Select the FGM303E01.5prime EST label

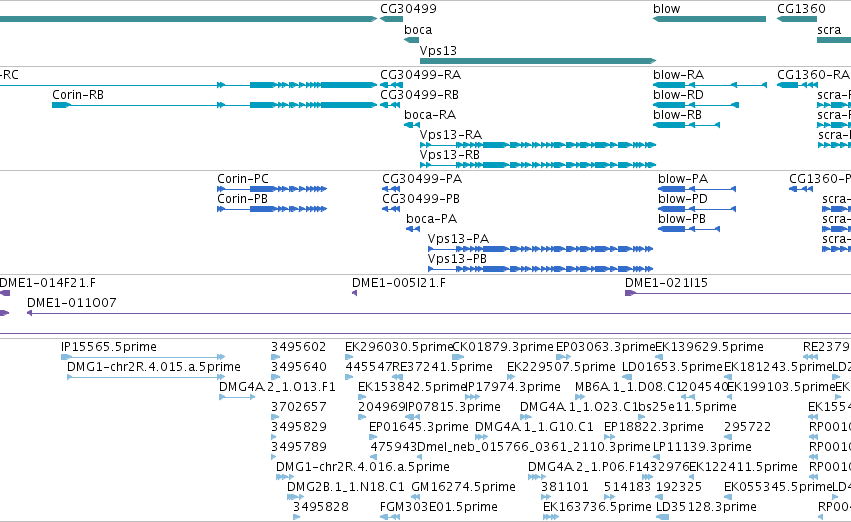tap(439, 507)
